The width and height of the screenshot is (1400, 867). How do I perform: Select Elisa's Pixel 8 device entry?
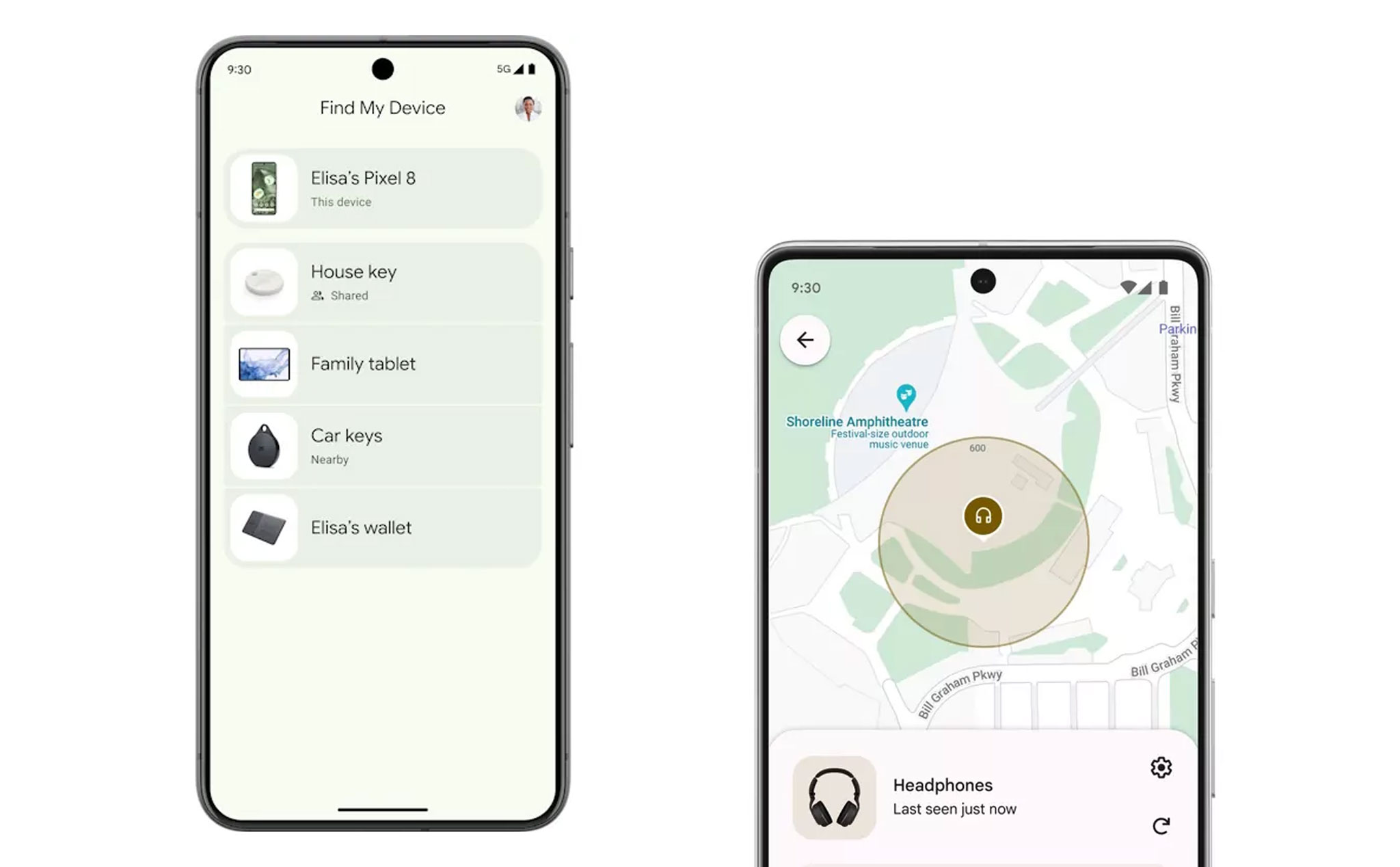pyautogui.click(x=383, y=188)
